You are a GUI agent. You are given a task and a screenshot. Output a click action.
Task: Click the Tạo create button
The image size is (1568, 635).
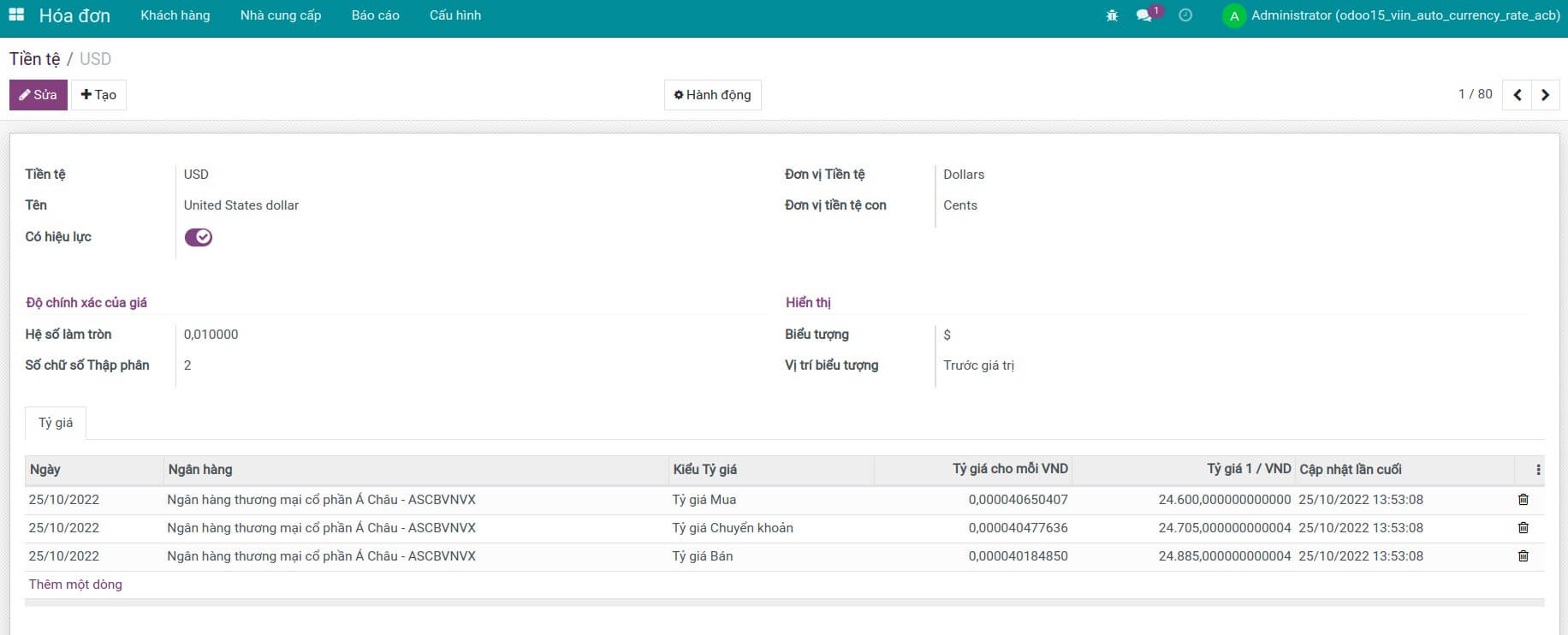(x=98, y=95)
